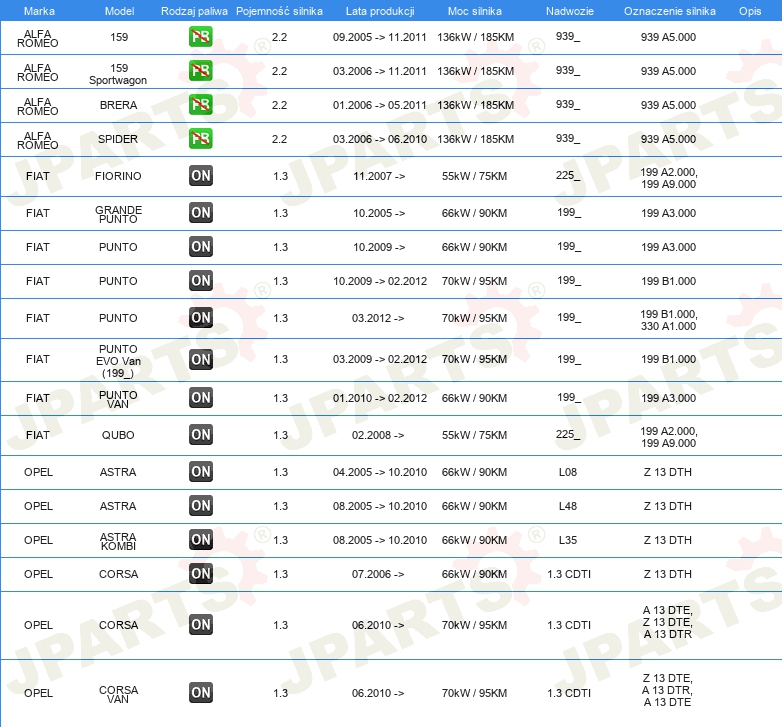Click the Nadwozie column header
Viewport: 782px width, 727px height.
click(570, 11)
